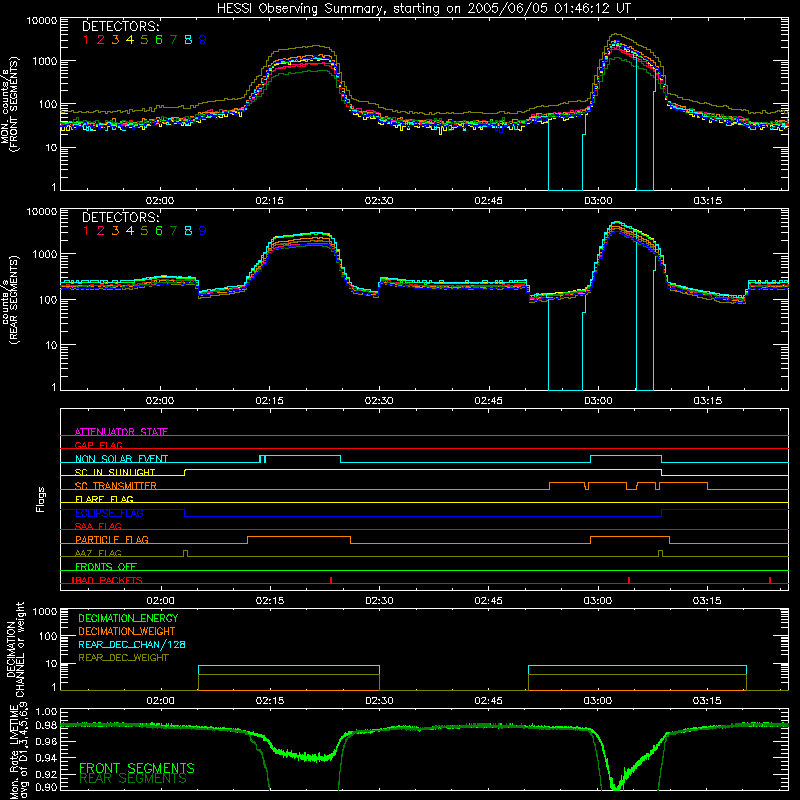
Task: Click '0.90' tick on the livetime axis
Action: (46, 787)
